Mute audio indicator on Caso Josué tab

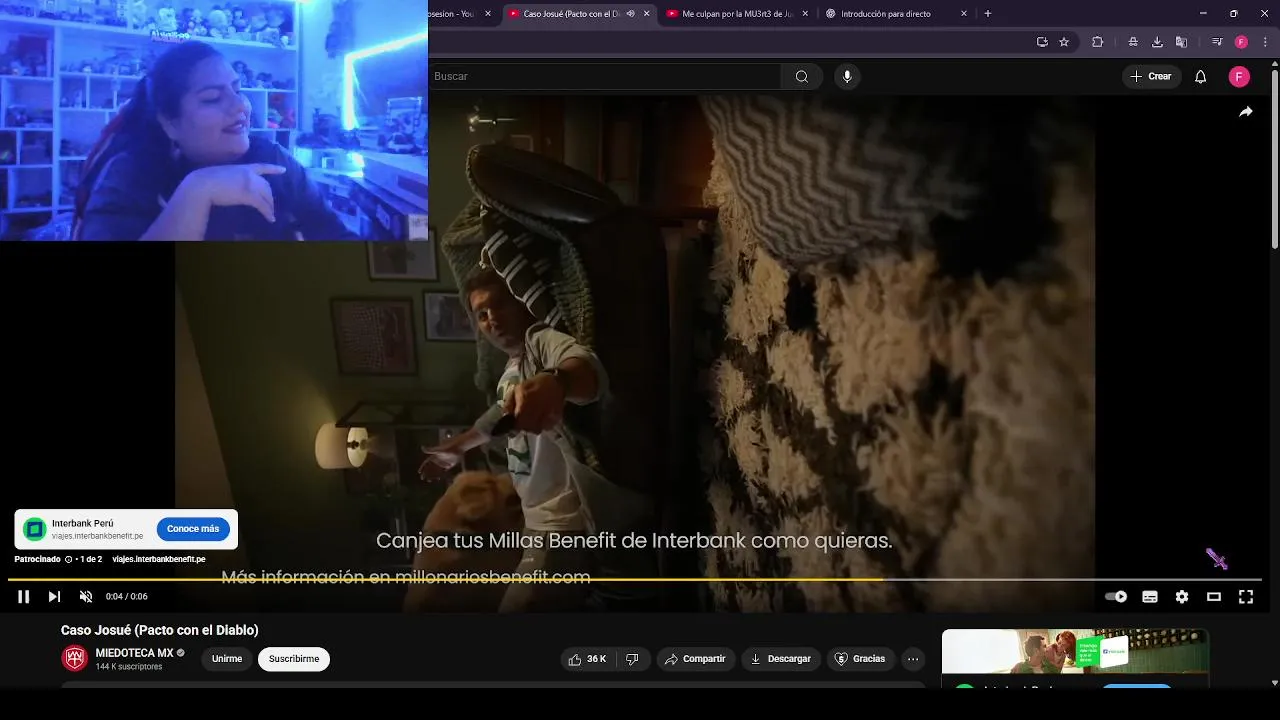pyautogui.click(x=630, y=14)
